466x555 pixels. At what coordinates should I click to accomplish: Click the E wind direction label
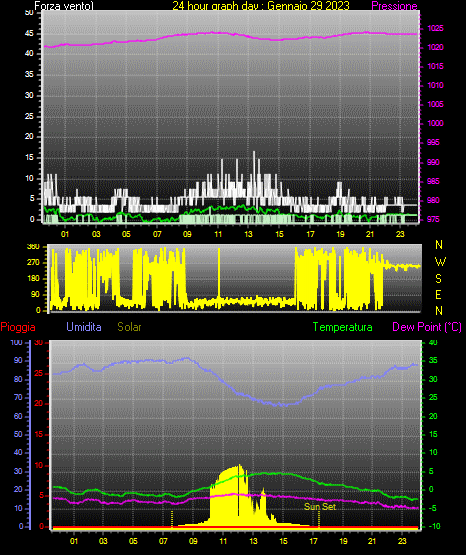point(438,294)
